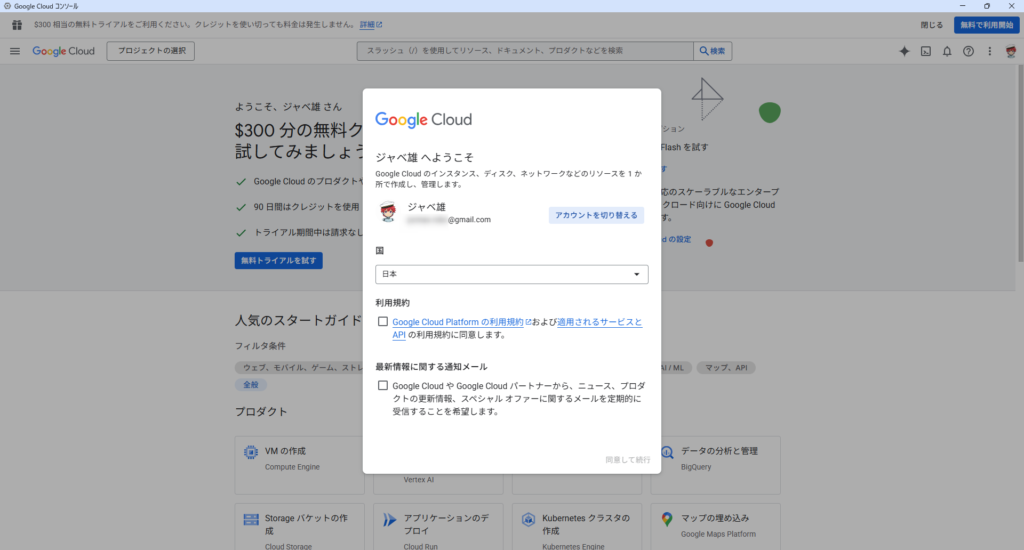Click the 無料で利用開始 button
1024x550 pixels.
coord(986,25)
